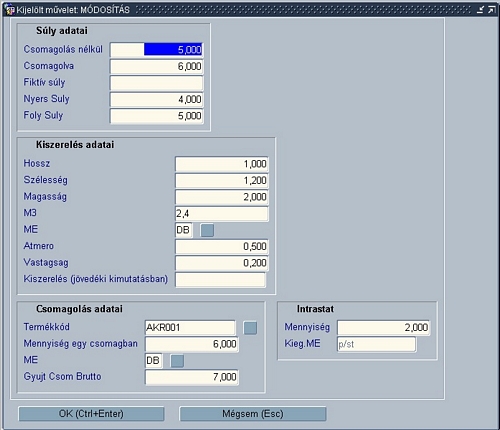Screen dimensions: 500x430
Task: Open the lookup list beside the Kiszerelés ME field
Action: click(207, 230)
